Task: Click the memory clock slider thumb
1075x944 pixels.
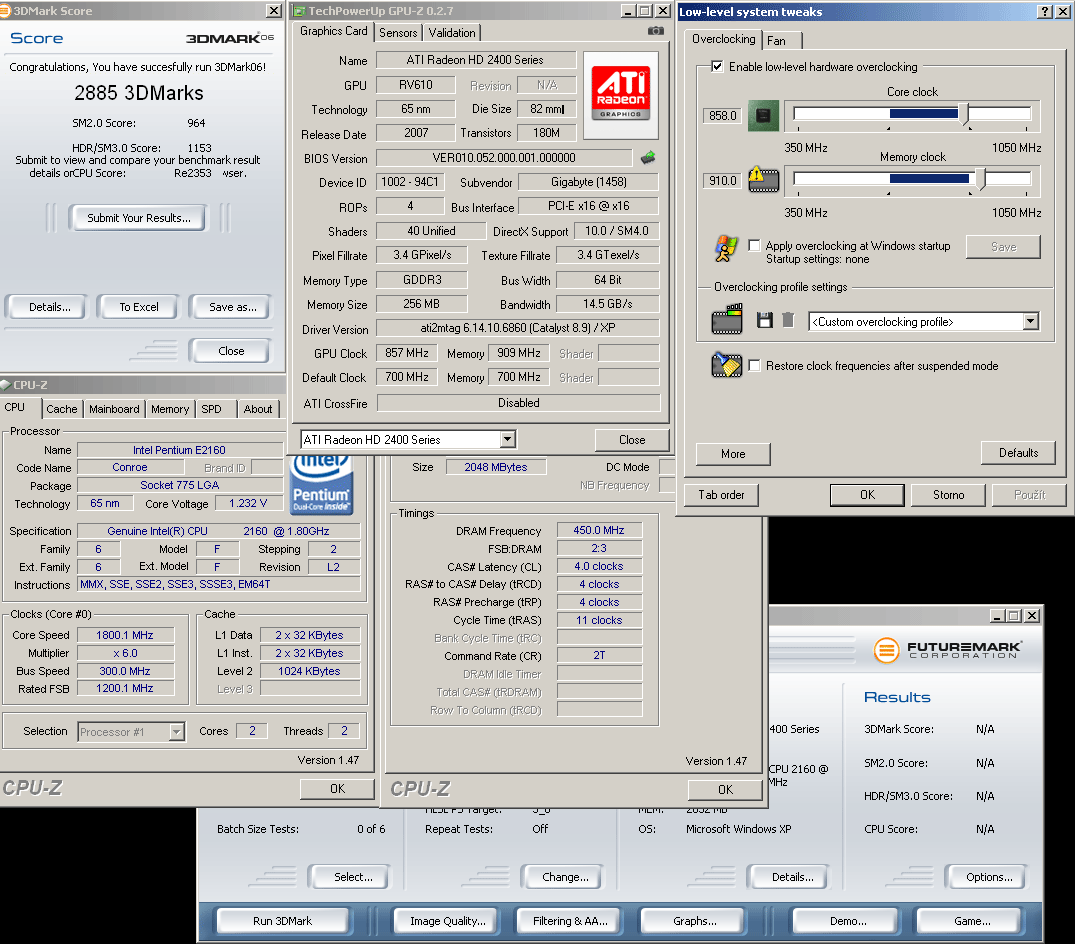Action: pos(981,180)
